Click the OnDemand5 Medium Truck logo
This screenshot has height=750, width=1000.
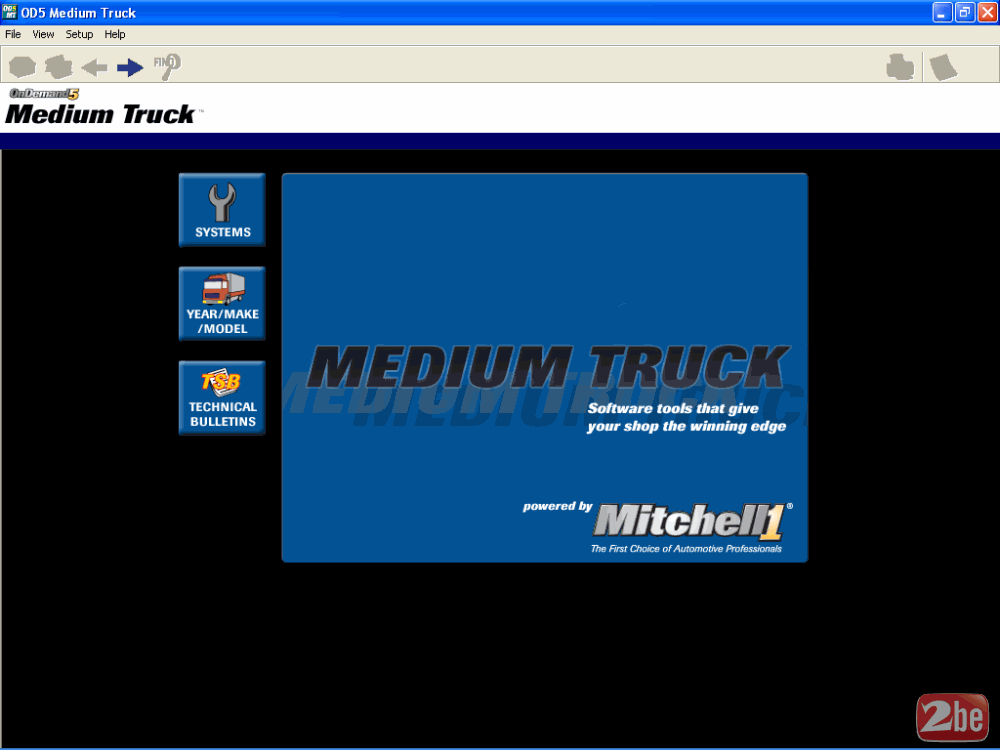104,107
